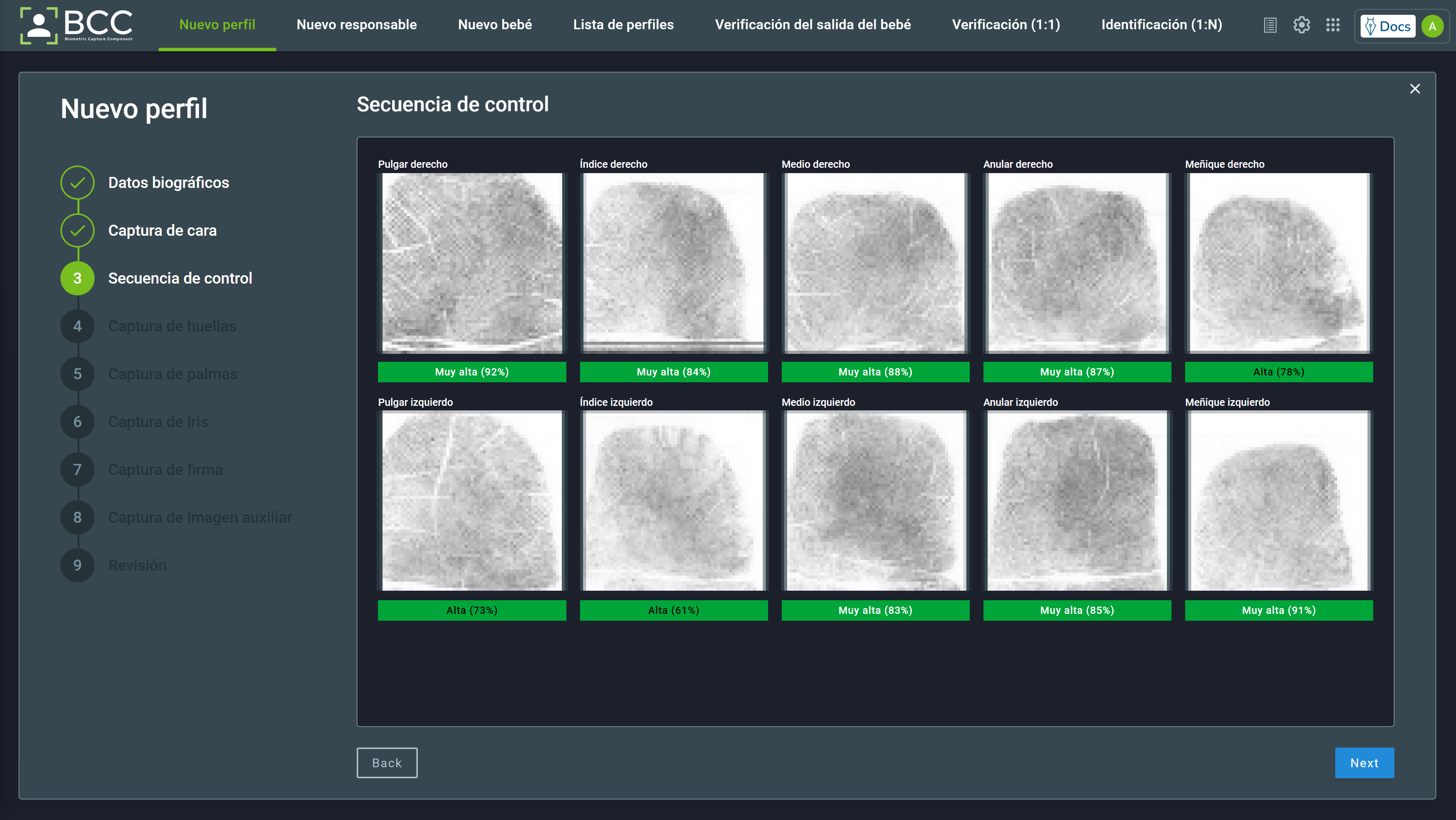Click the Muy alta (85%) quality bar
The width and height of the screenshot is (1456, 820).
pos(1077,610)
